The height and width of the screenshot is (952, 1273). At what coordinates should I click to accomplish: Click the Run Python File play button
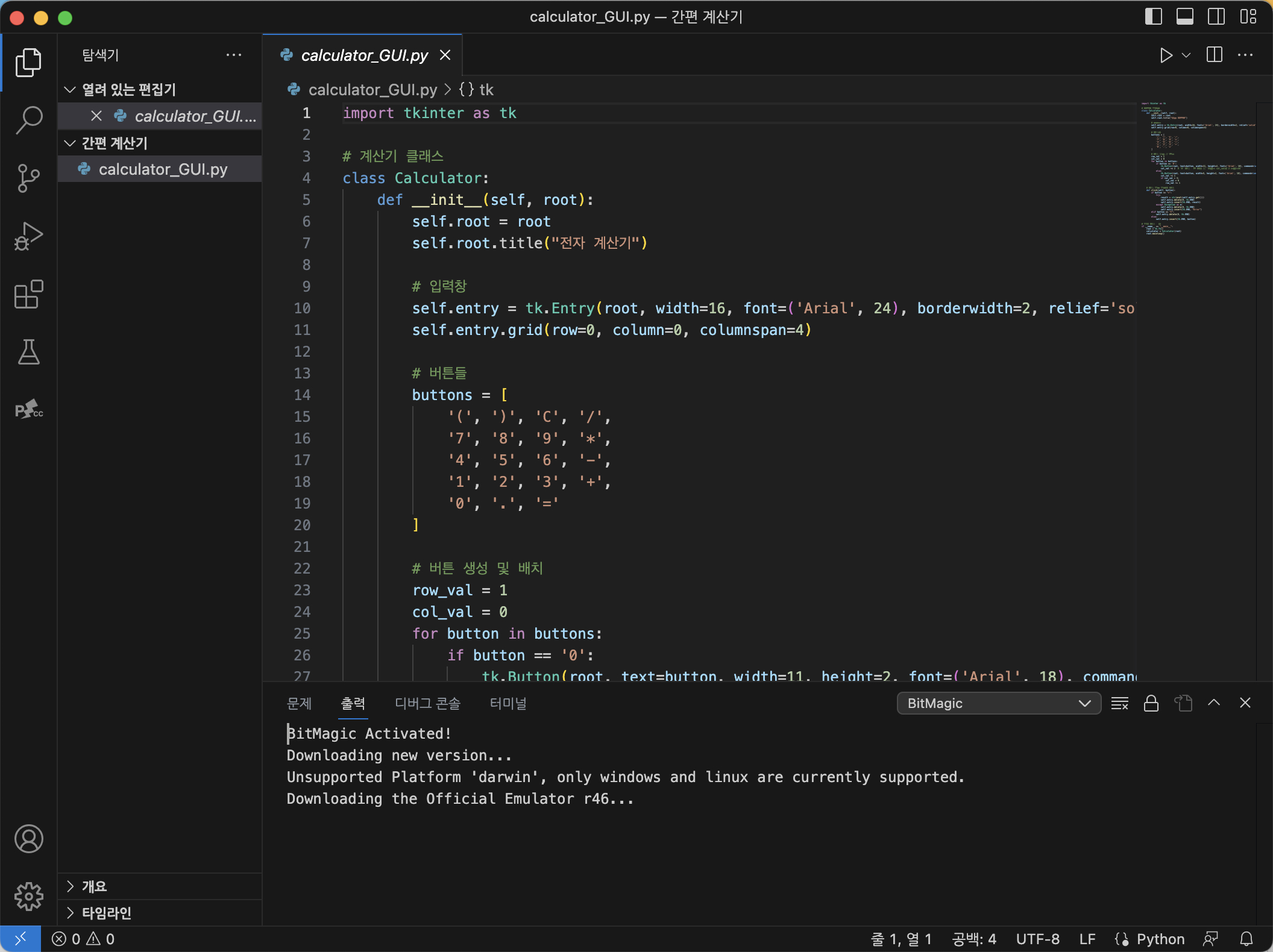[x=1166, y=55]
